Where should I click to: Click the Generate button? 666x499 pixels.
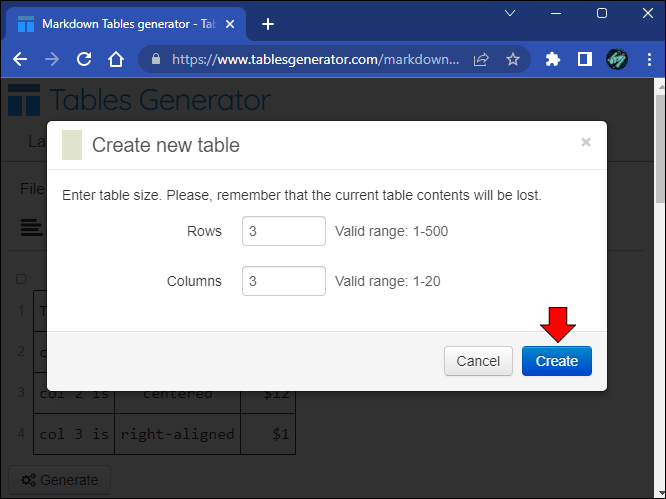pos(59,480)
